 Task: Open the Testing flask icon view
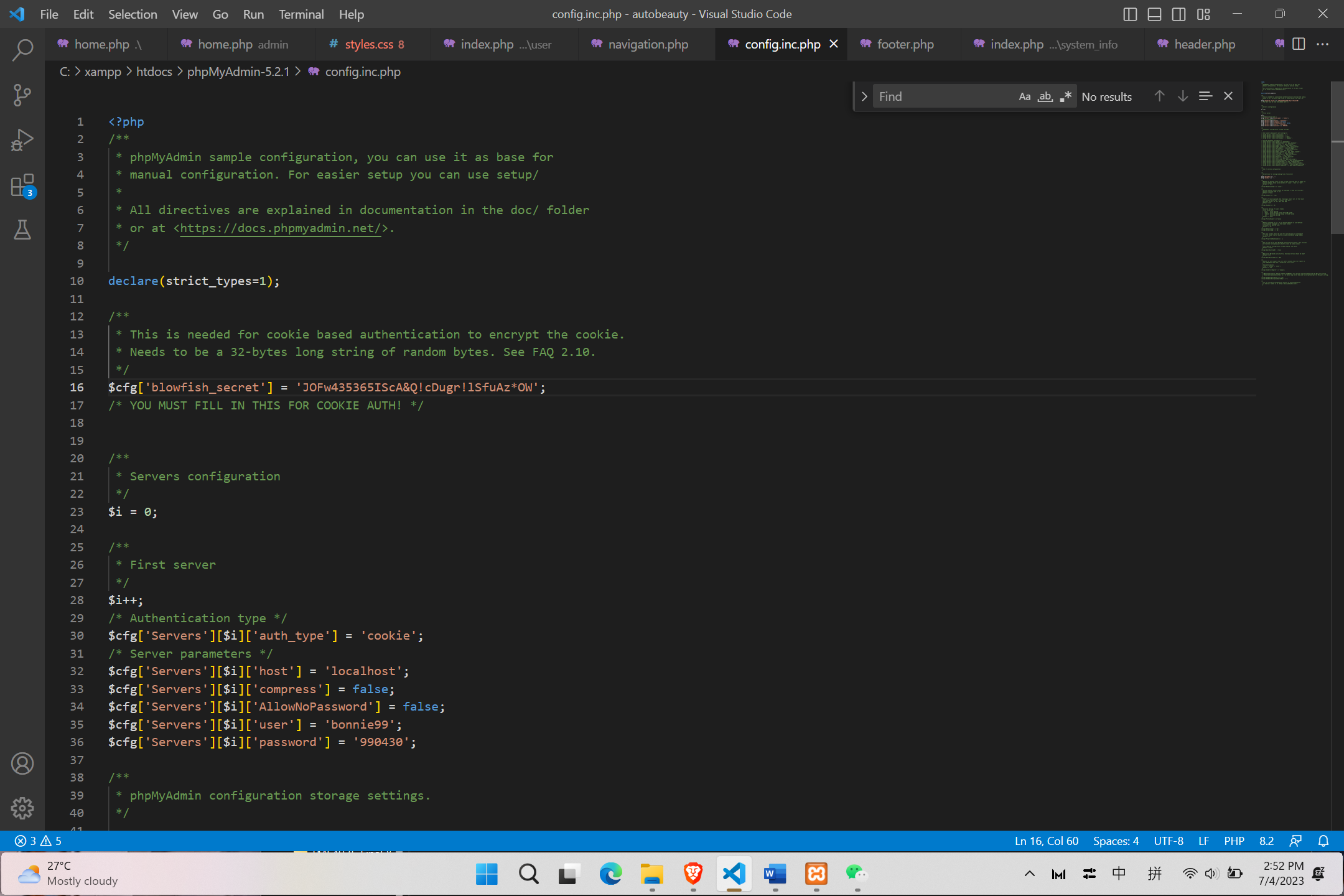pyautogui.click(x=22, y=230)
